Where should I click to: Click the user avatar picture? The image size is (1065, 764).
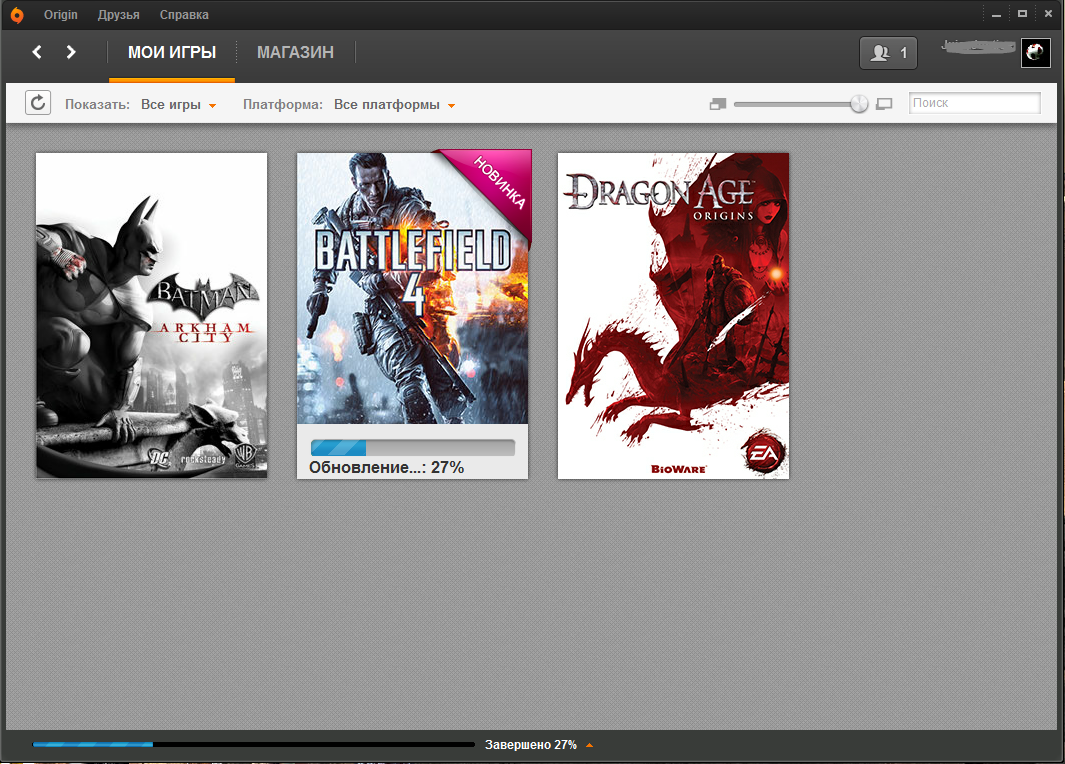pyautogui.click(x=1036, y=52)
